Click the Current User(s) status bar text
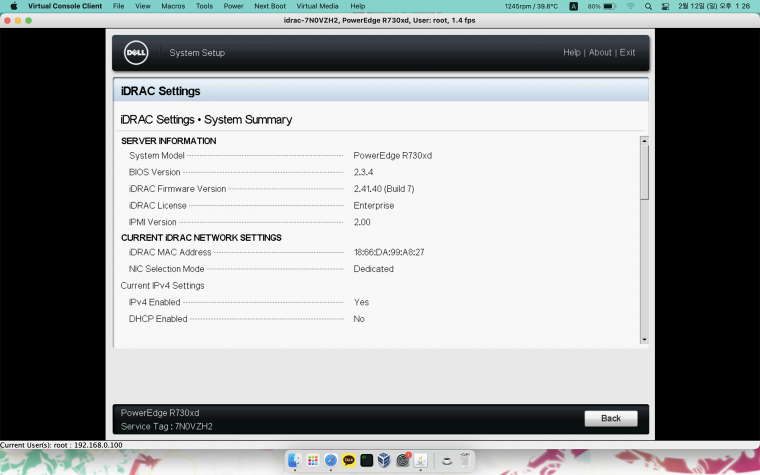Image resolution: width=760 pixels, height=475 pixels. pos(61,445)
